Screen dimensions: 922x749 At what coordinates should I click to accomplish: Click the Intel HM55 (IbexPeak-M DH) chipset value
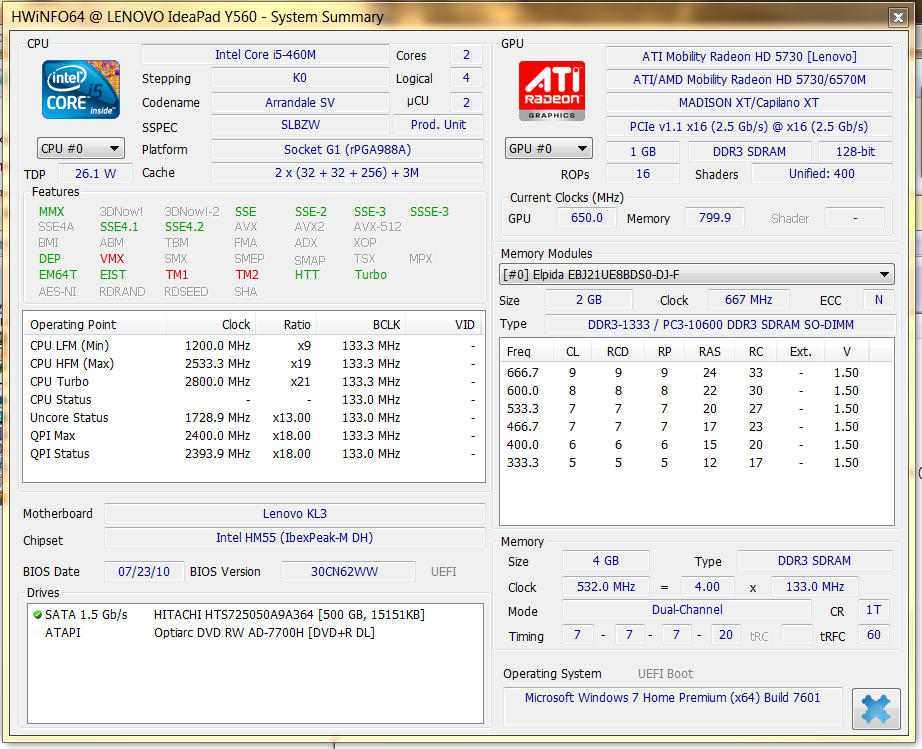tap(295, 537)
